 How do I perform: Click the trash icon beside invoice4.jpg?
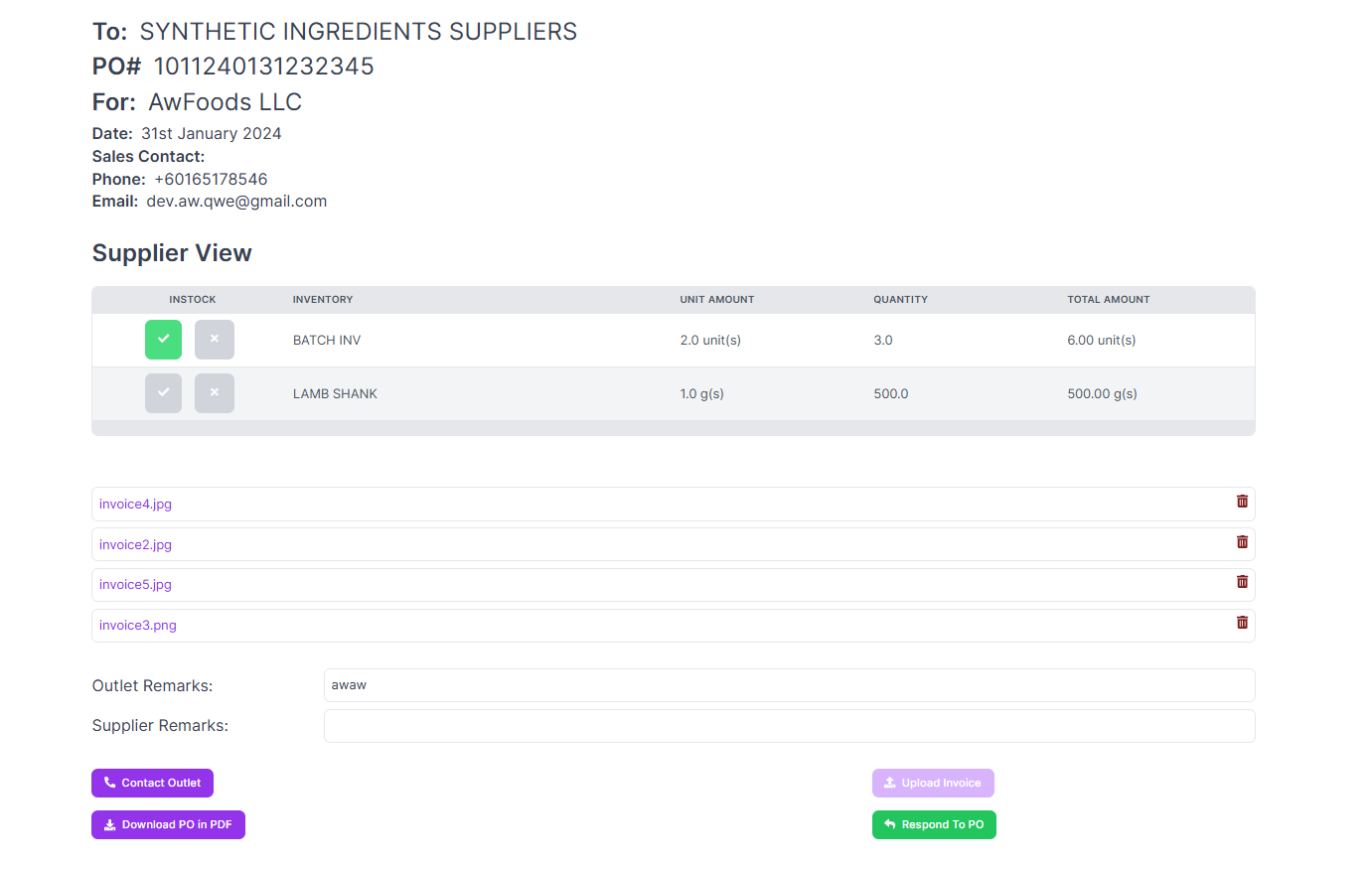point(1242,502)
